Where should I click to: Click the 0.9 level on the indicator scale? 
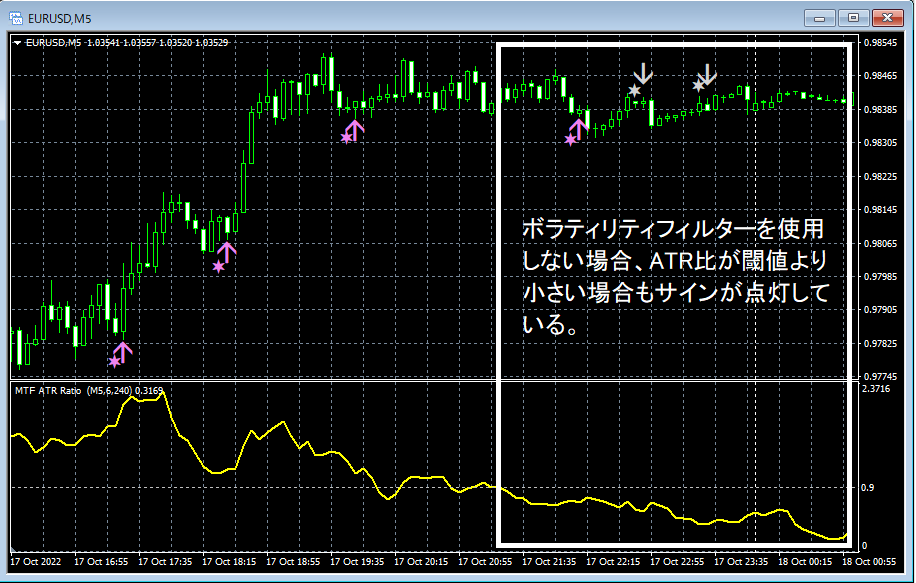tap(868, 487)
